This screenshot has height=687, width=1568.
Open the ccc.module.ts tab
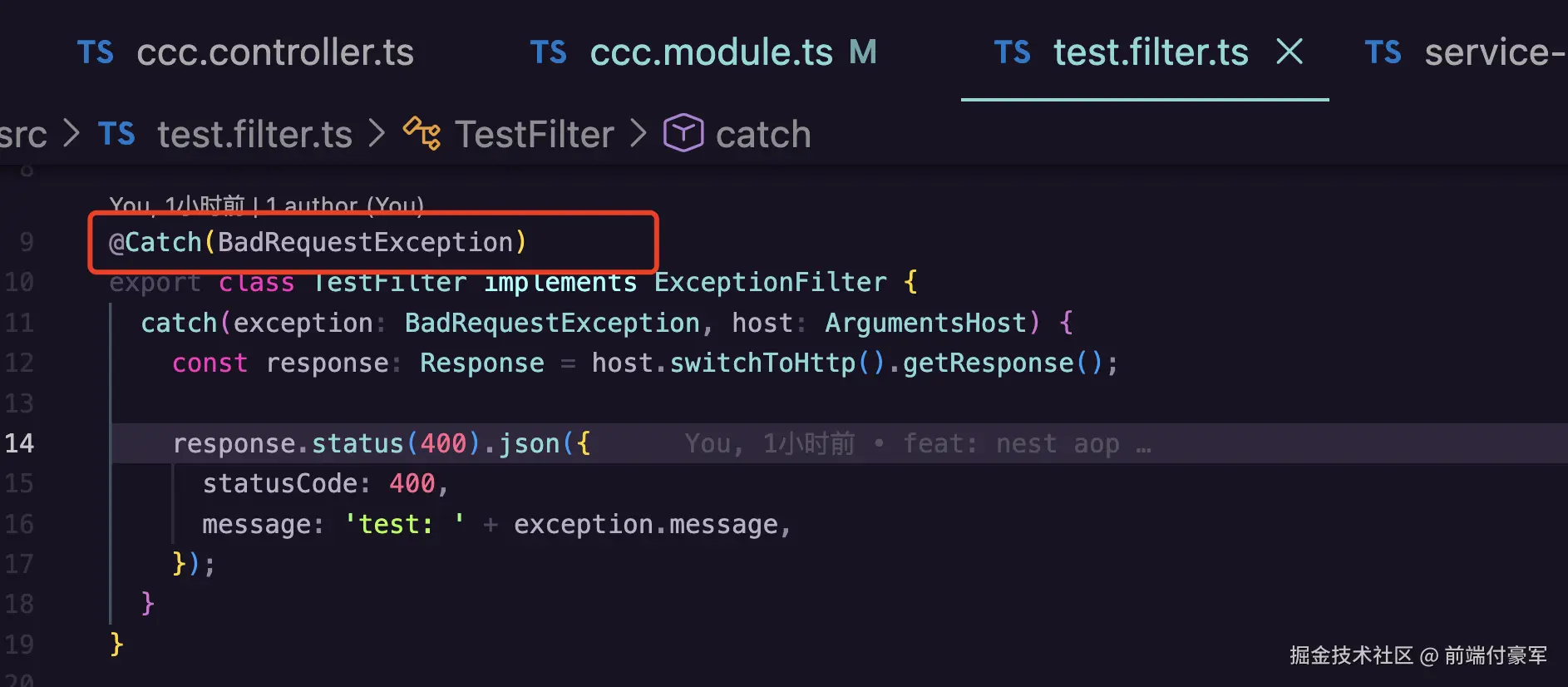pyautogui.click(x=703, y=52)
